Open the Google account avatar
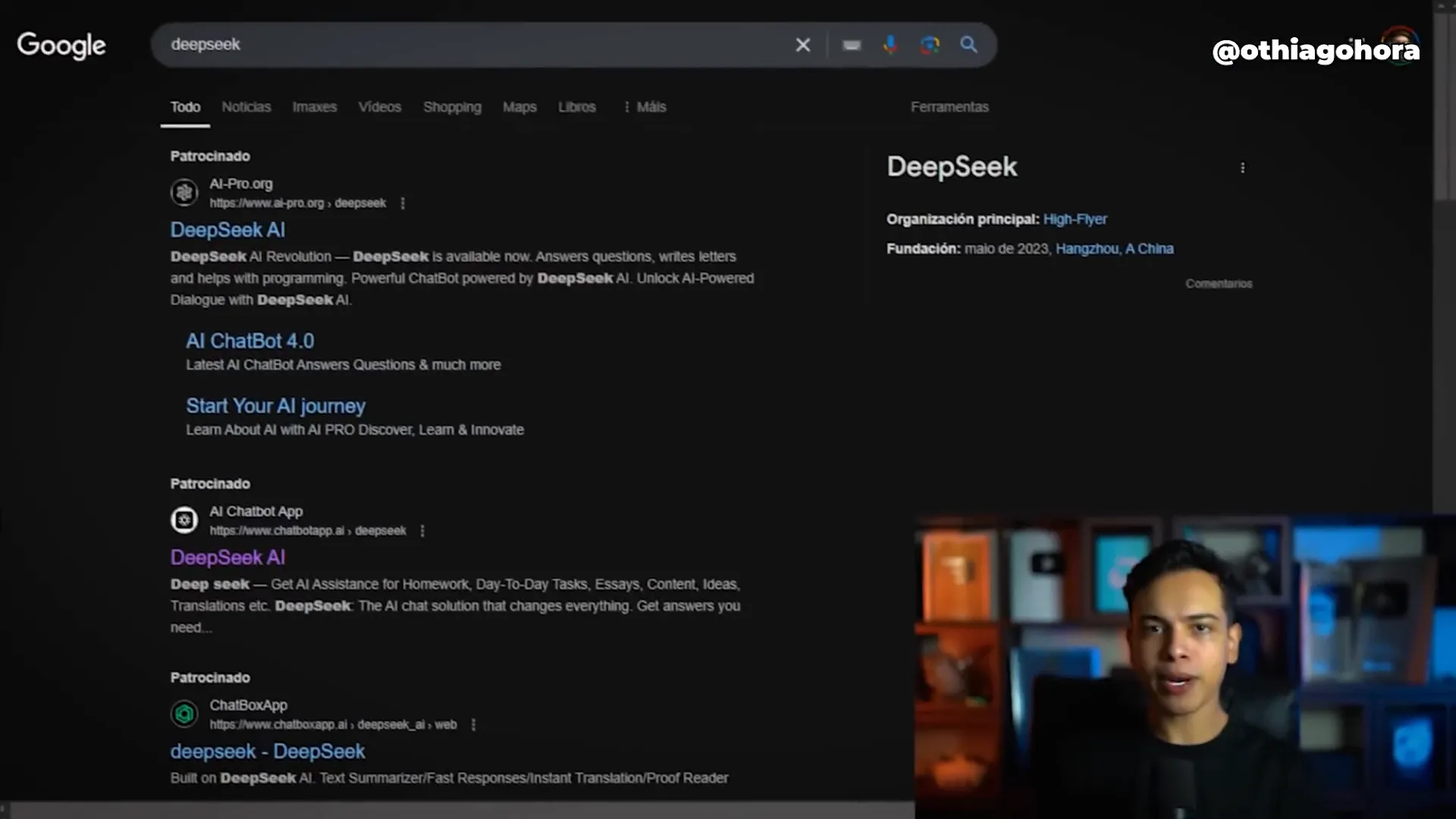This screenshot has height=819, width=1456. [x=1400, y=45]
